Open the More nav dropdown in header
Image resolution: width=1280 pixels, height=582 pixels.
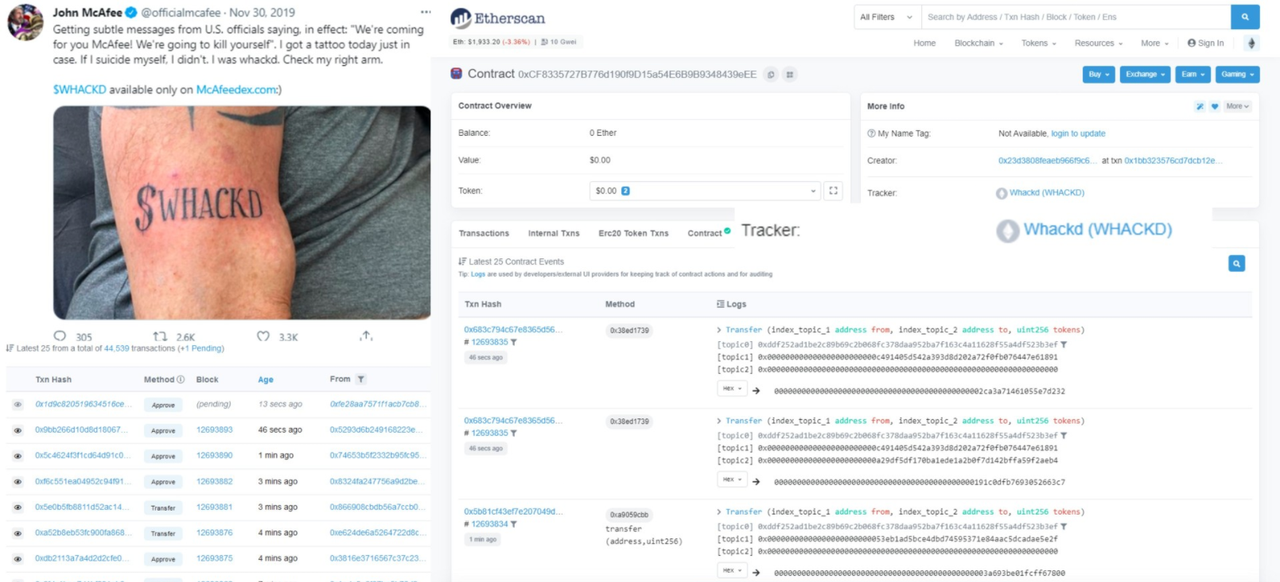tap(1154, 43)
